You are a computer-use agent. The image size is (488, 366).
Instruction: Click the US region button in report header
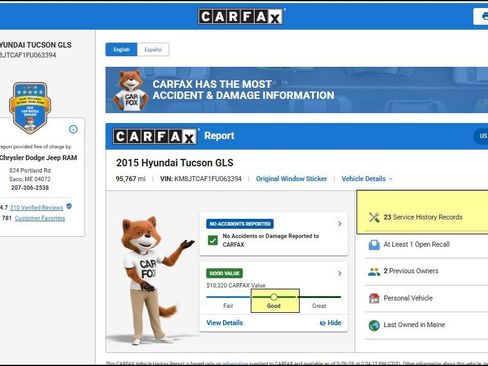tap(481, 136)
